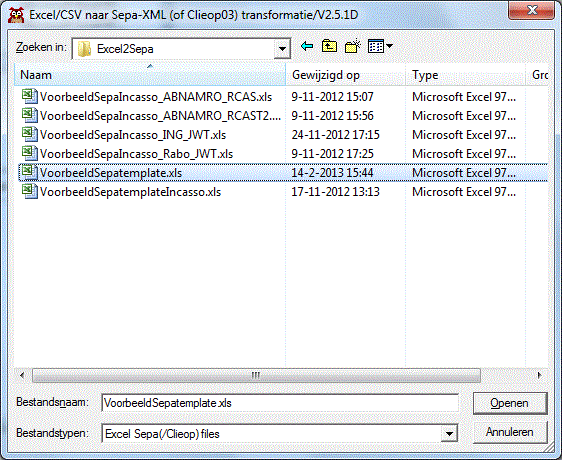
Task: Click Excel icon of VoorbeeldSepatemplateIncasso.xls
Action: (29, 191)
